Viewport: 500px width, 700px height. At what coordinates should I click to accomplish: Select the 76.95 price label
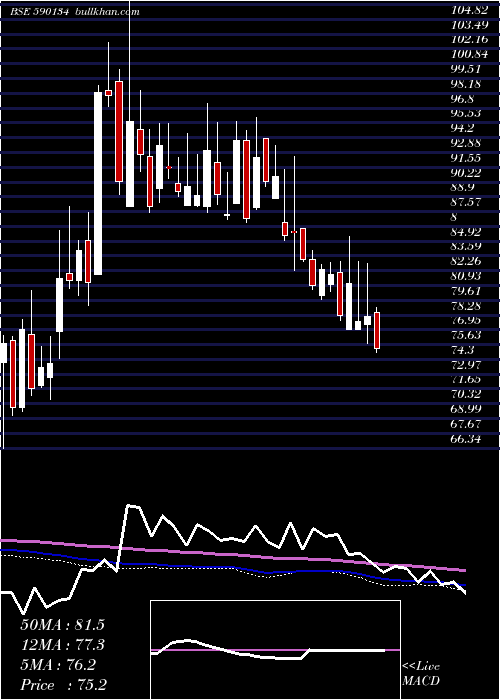[466, 321]
